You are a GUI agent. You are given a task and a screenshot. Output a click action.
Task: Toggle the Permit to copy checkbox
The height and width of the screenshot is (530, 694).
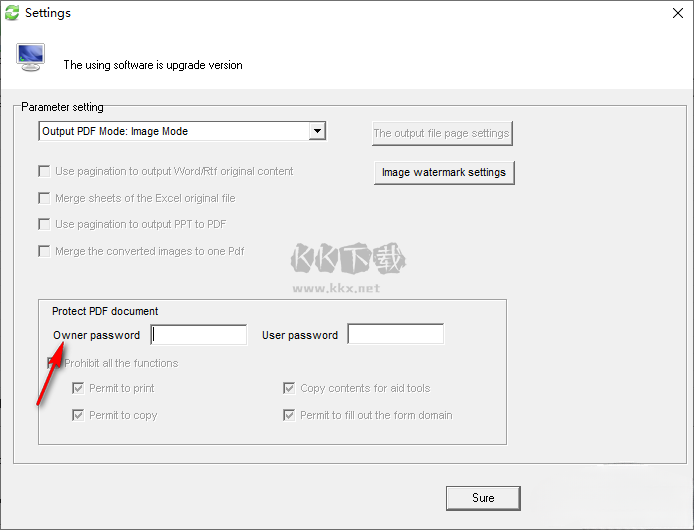(x=78, y=415)
